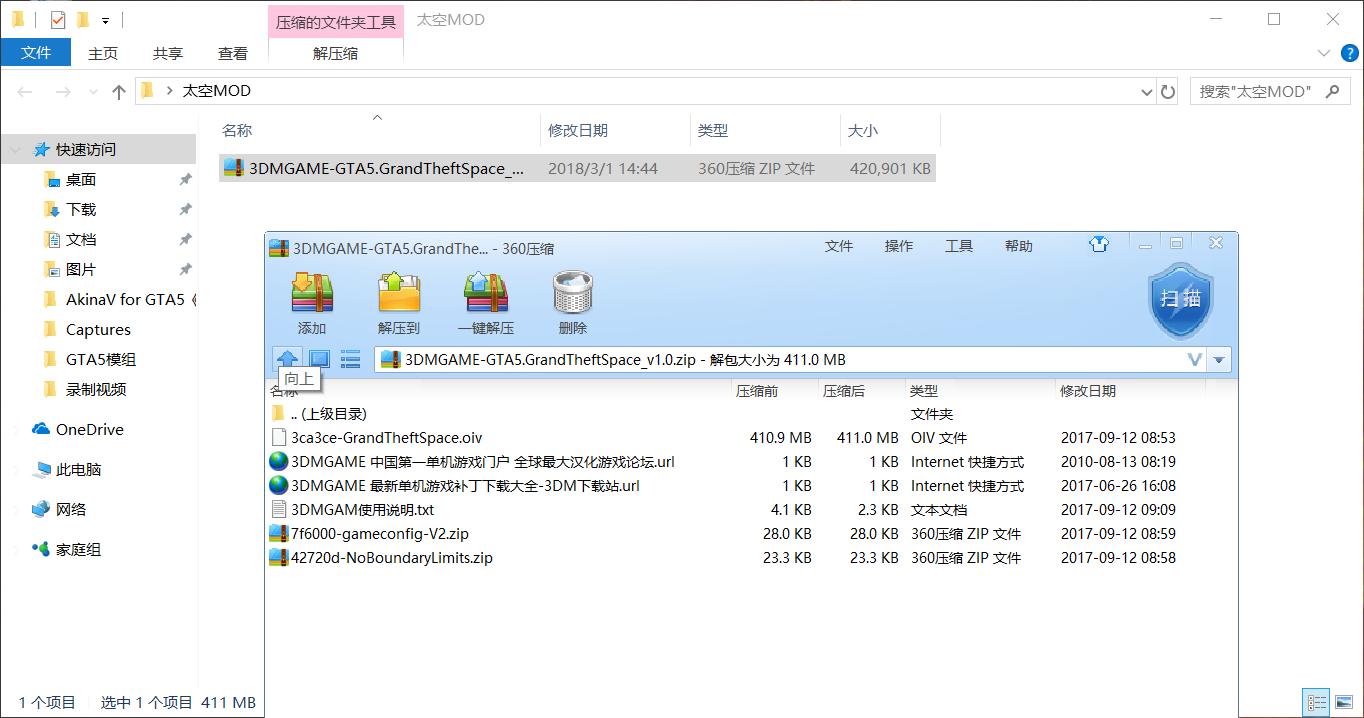
Task: Click the blue 扫描 scan shield
Action: point(1180,300)
